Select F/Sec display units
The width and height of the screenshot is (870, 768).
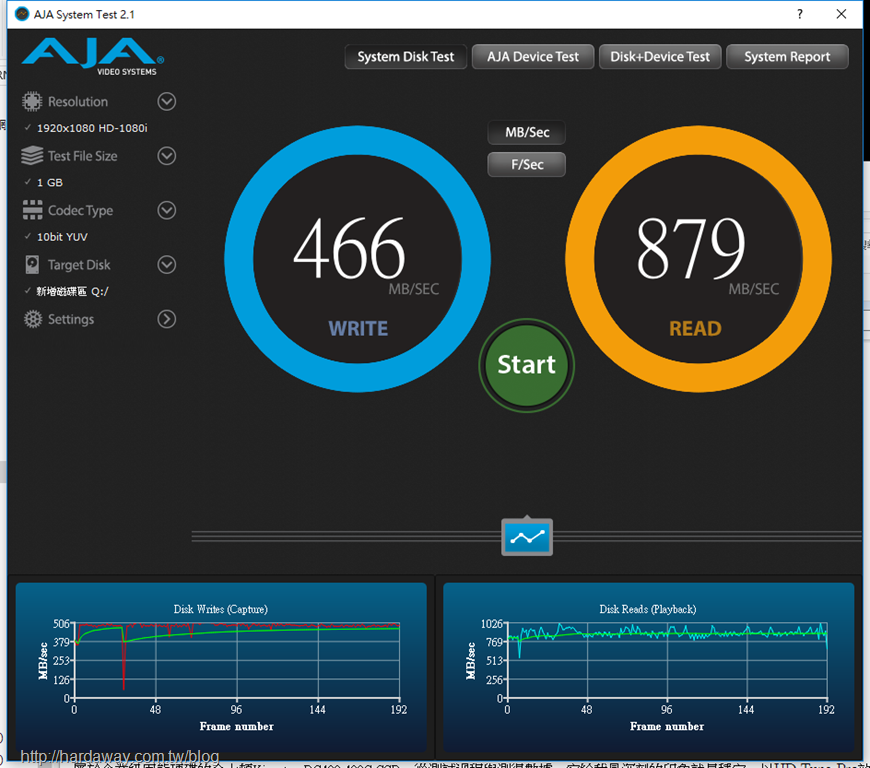pos(527,164)
